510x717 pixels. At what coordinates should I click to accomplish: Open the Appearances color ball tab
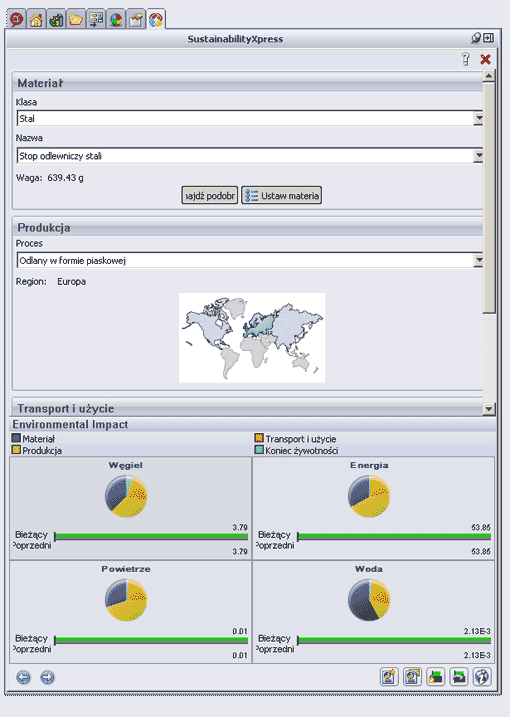click(116, 20)
